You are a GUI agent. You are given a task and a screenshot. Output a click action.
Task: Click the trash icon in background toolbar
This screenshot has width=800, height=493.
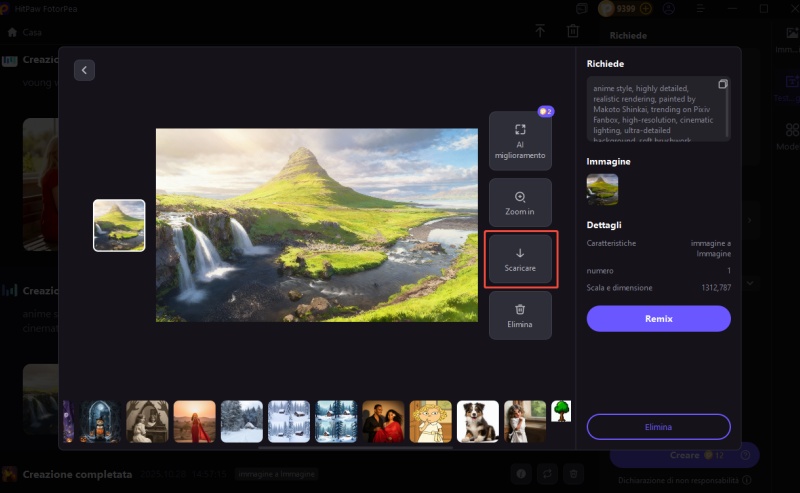573,31
